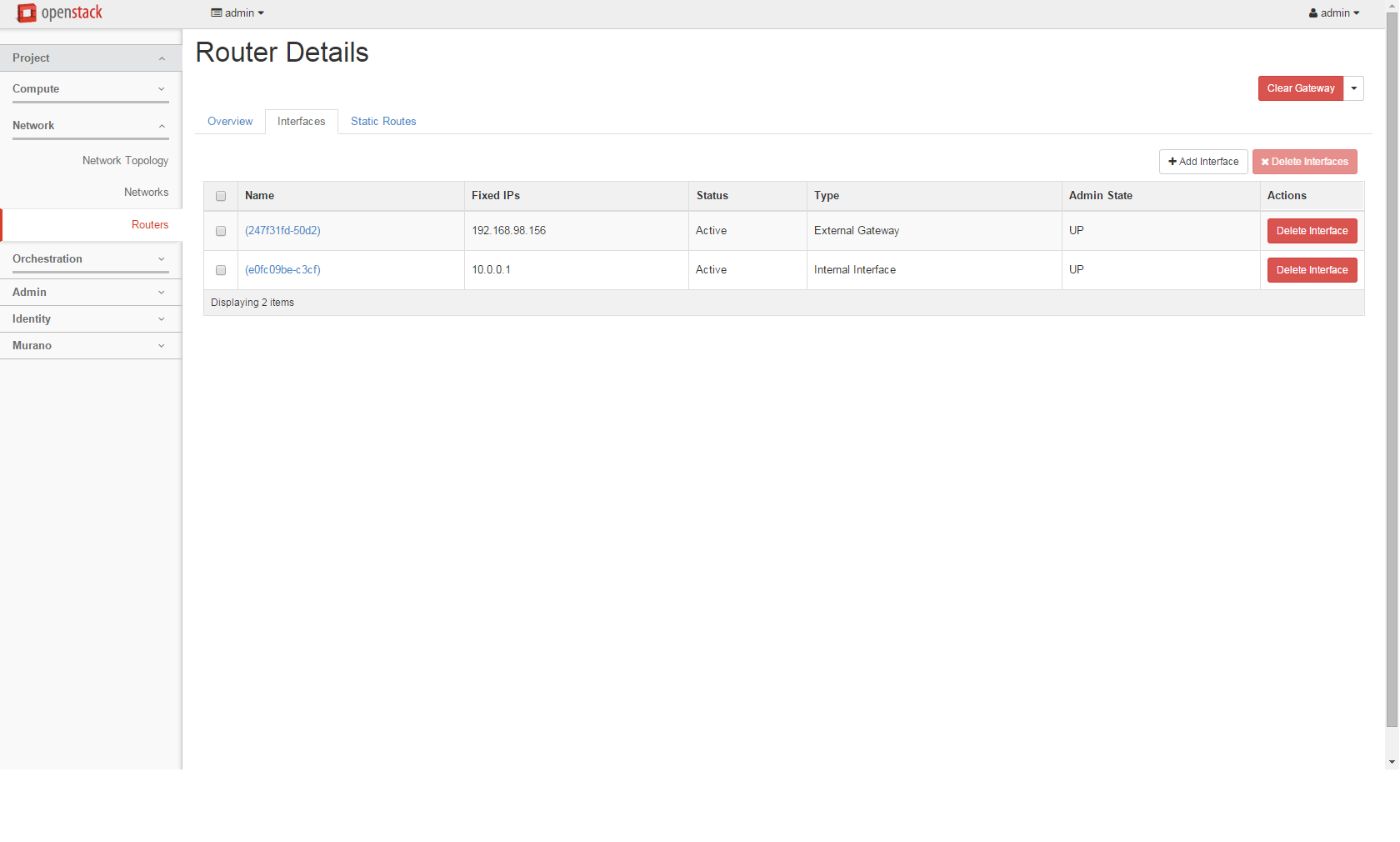1400x842 pixels.
Task: Switch to the Overview tab
Action: [x=230, y=122]
